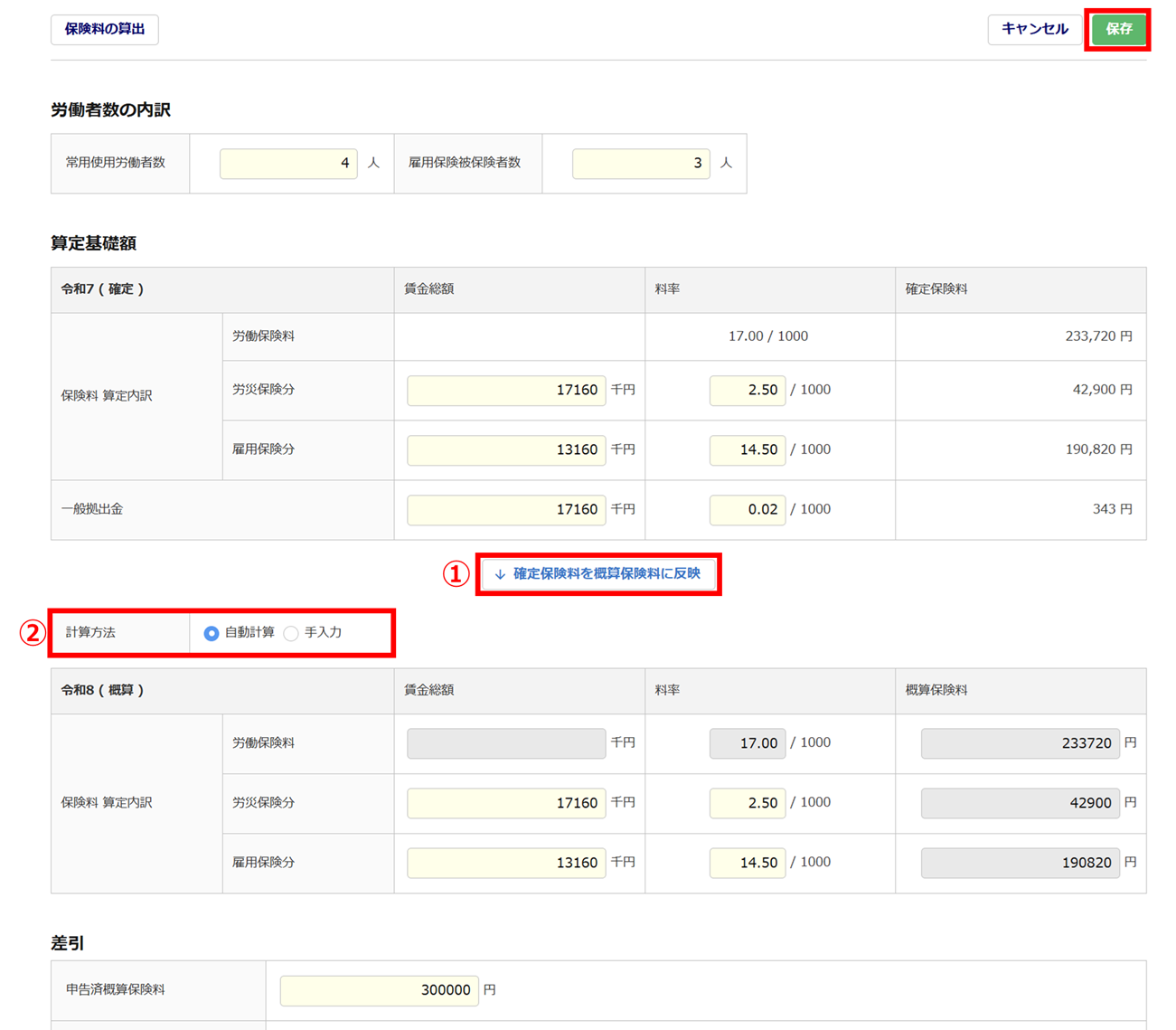Edit 令和8 雇用保険分 賃金総額 field
The width and height of the screenshot is (1176, 1030).
(506, 862)
